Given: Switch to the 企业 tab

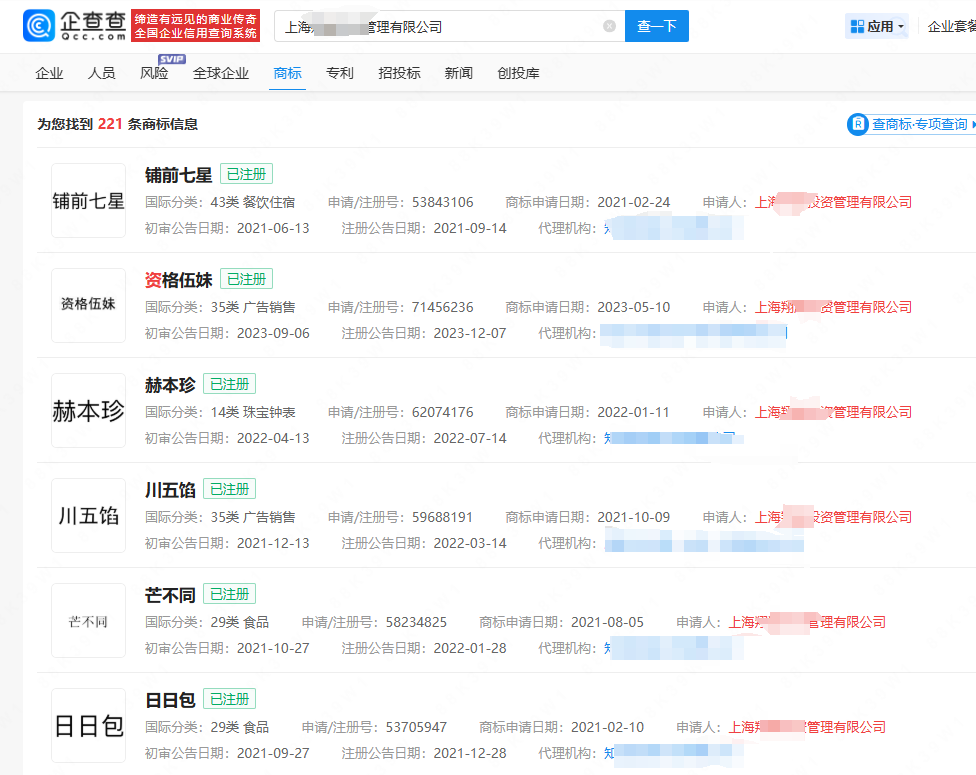Looking at the screenshot, I should (x=49, y=73).
